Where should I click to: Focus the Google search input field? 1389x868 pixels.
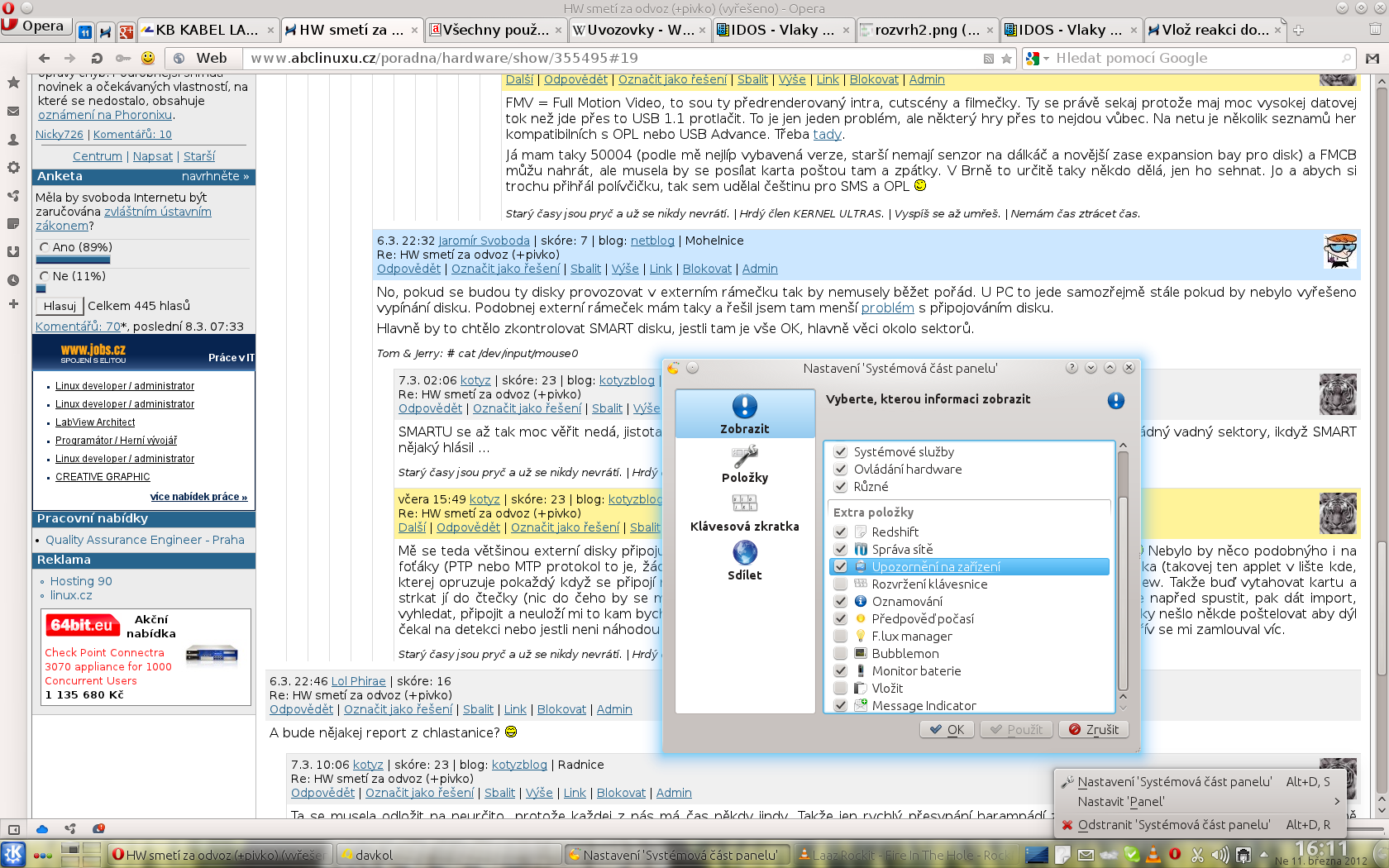(1196, 59)
